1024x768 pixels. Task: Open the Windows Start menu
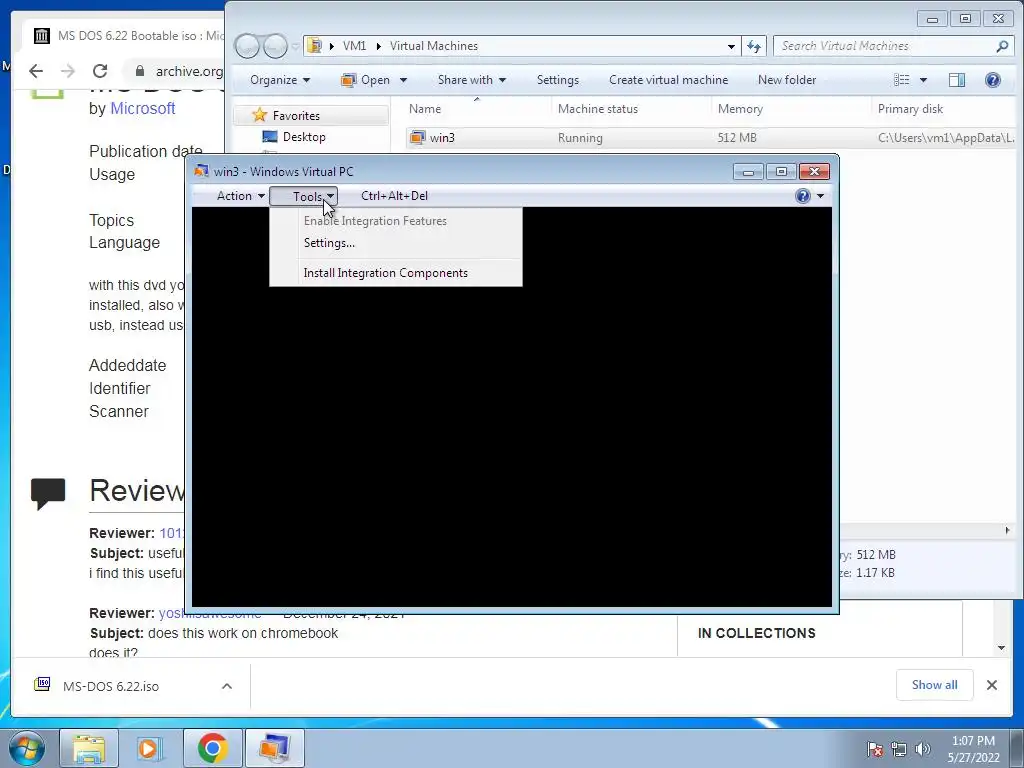[27, 748]
